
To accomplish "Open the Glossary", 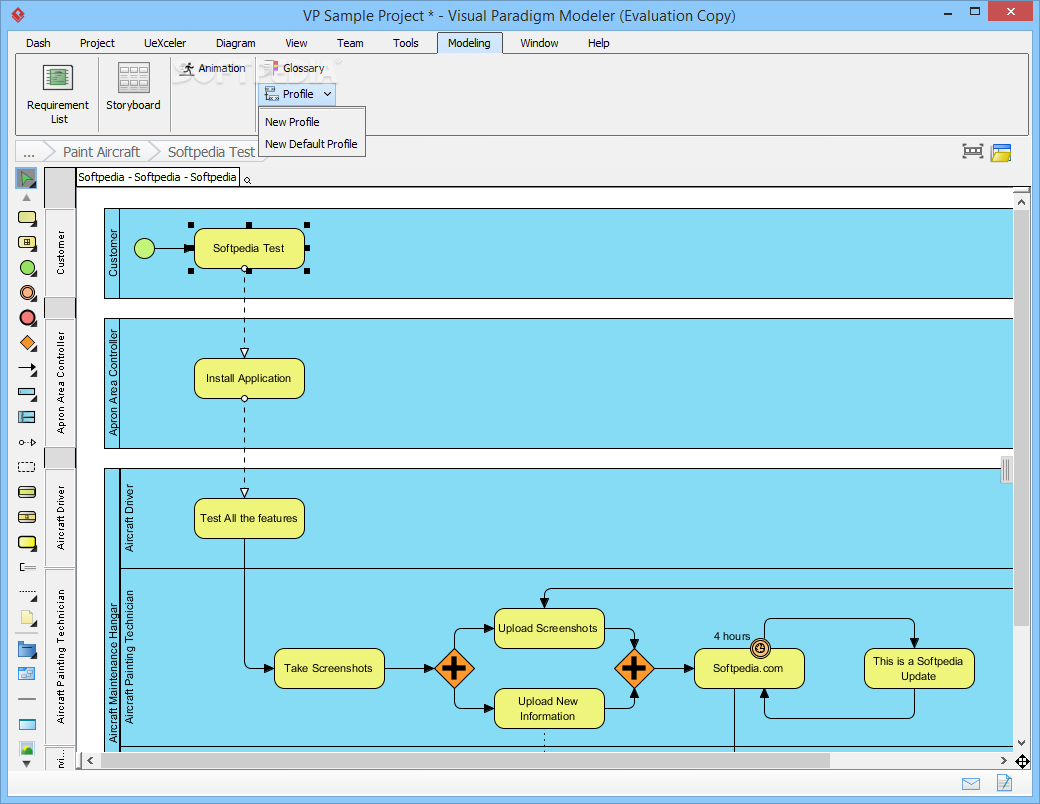I will coord(295,68).
